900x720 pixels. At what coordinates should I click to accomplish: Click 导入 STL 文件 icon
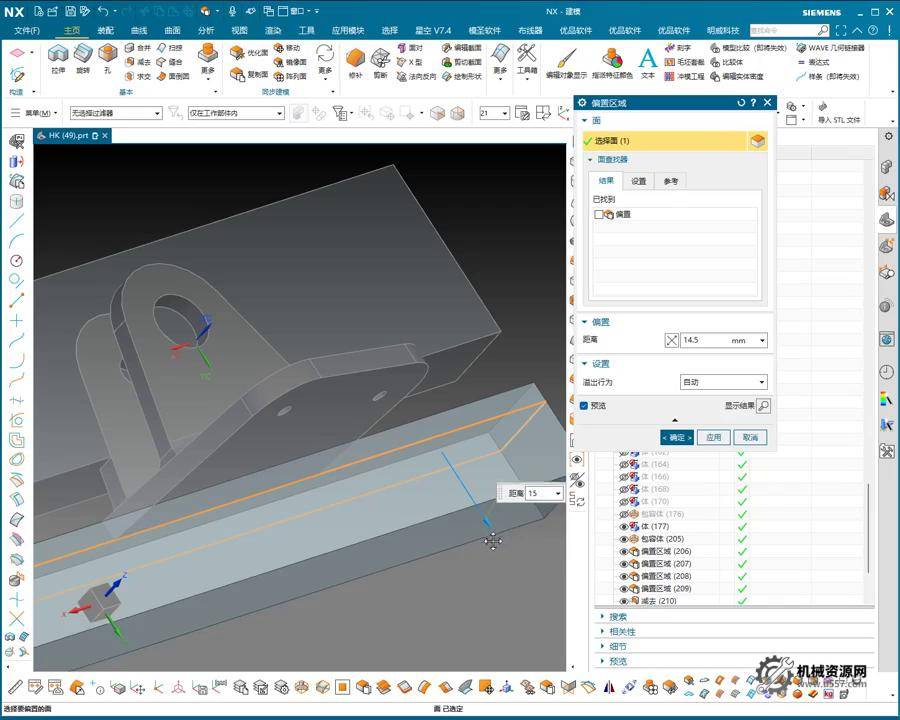click(823, 107)
